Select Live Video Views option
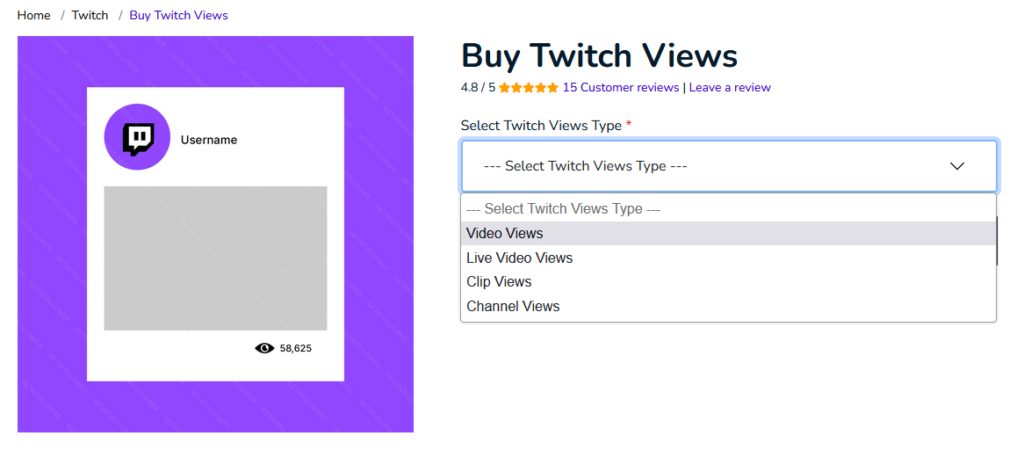The image size is (1024, 465). pyautogui.click(x=728, y=258)
